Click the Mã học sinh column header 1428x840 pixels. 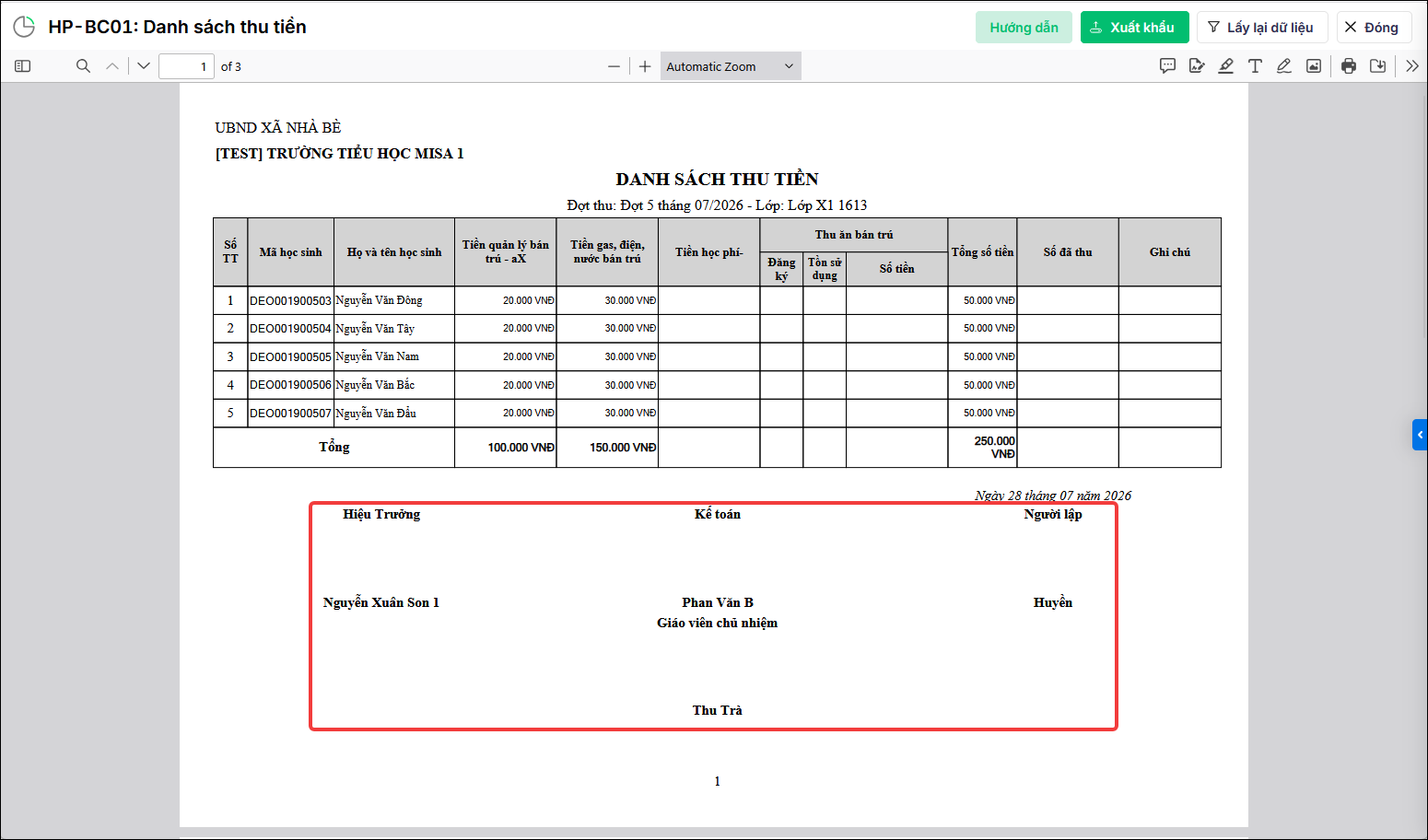(x=290, y=252)
